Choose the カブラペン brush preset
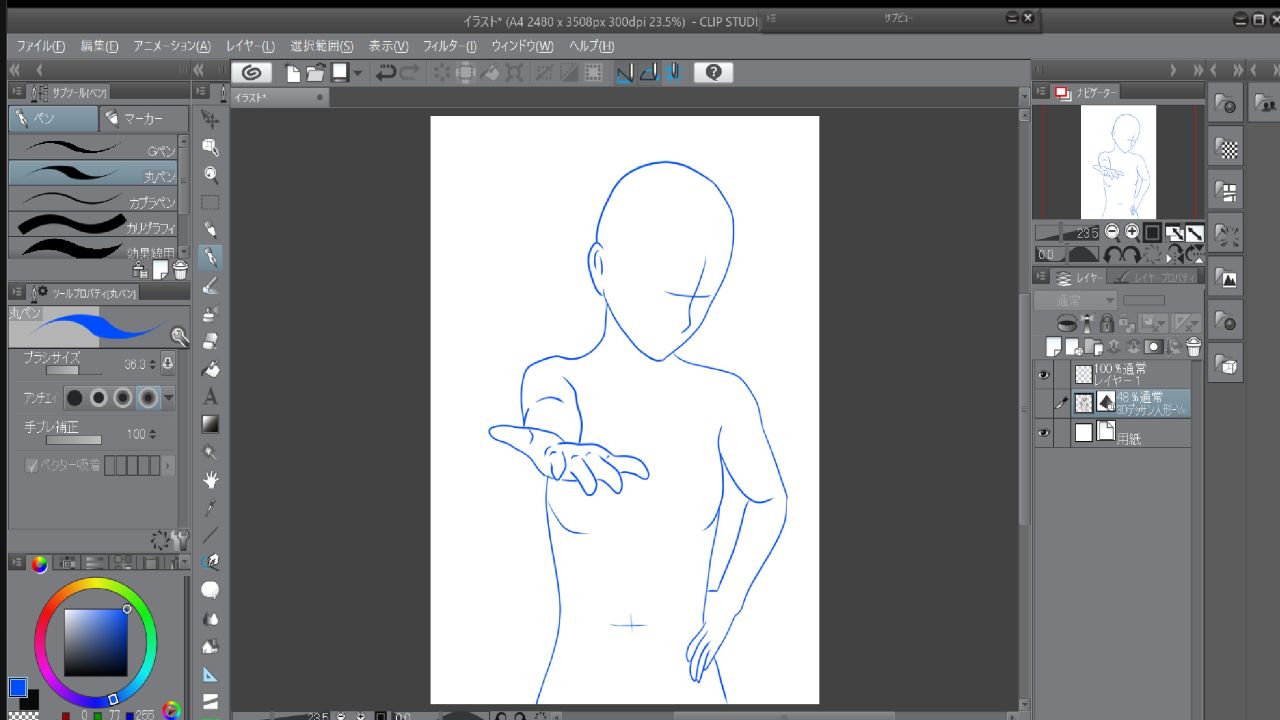1280x720 pixels. [93, 200]
